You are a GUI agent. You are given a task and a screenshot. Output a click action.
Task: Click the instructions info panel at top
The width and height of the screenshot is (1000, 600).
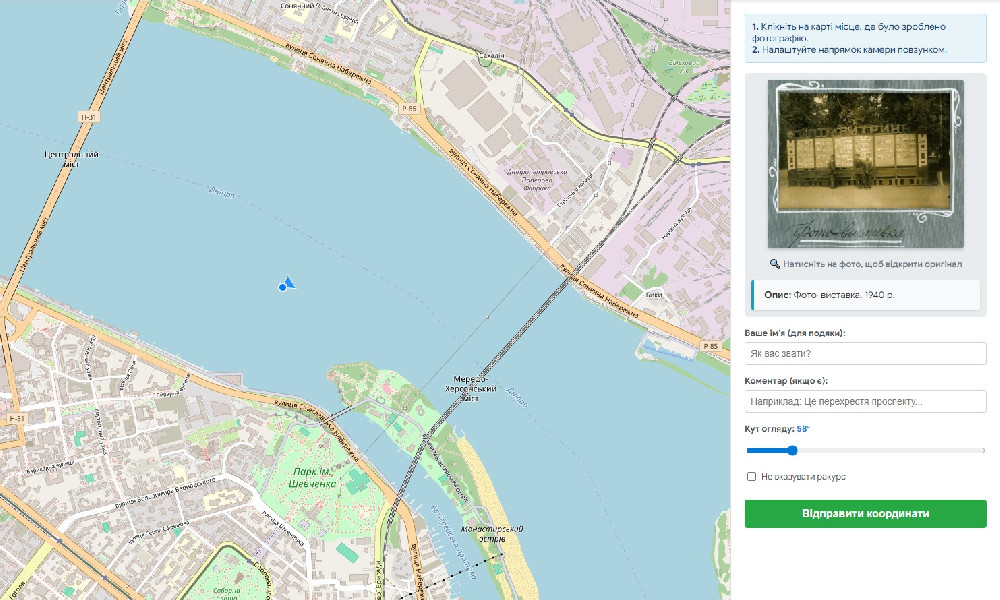coord(865,38)
